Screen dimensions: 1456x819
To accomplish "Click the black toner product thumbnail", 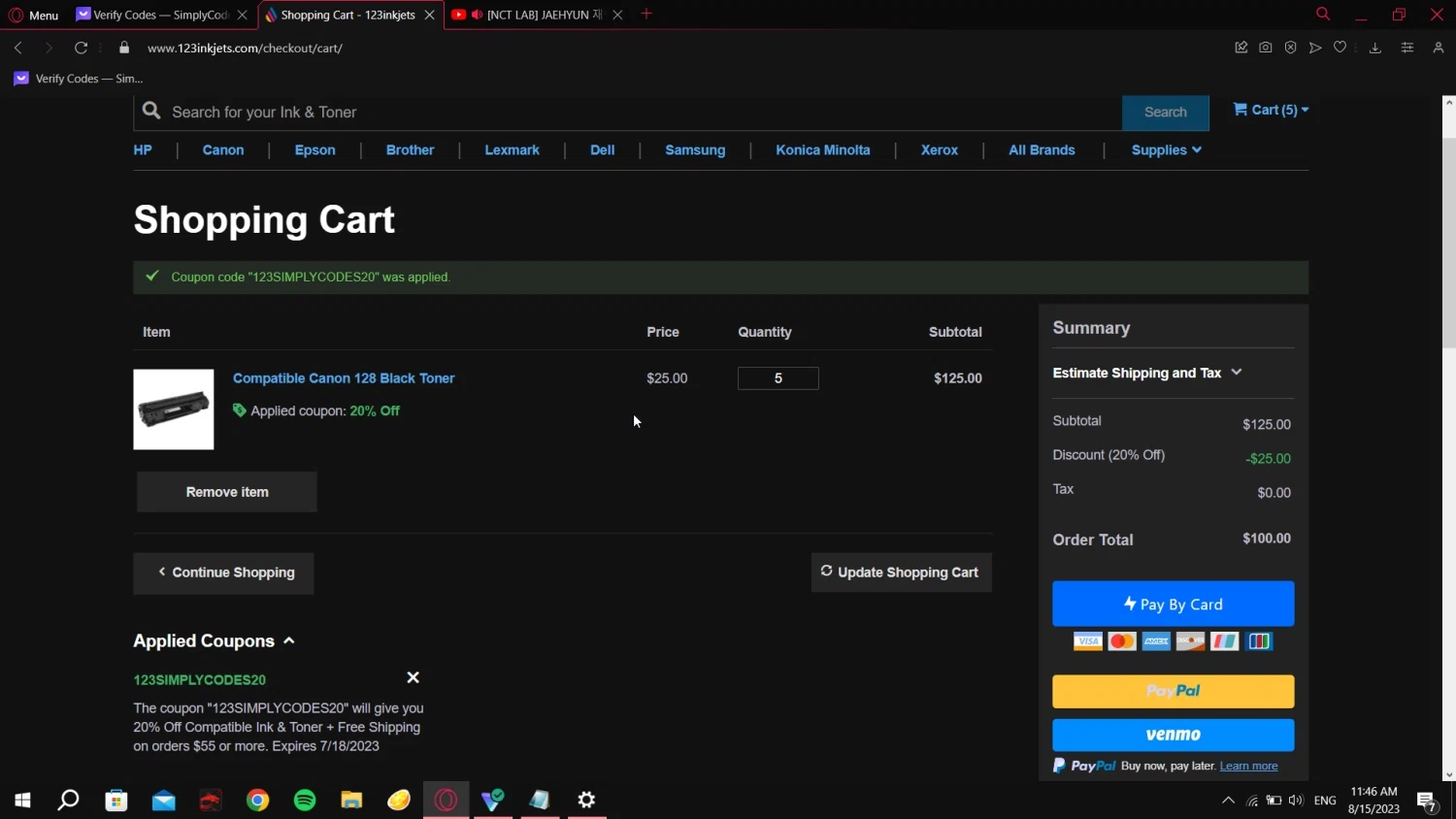I will tap(174, 409).
